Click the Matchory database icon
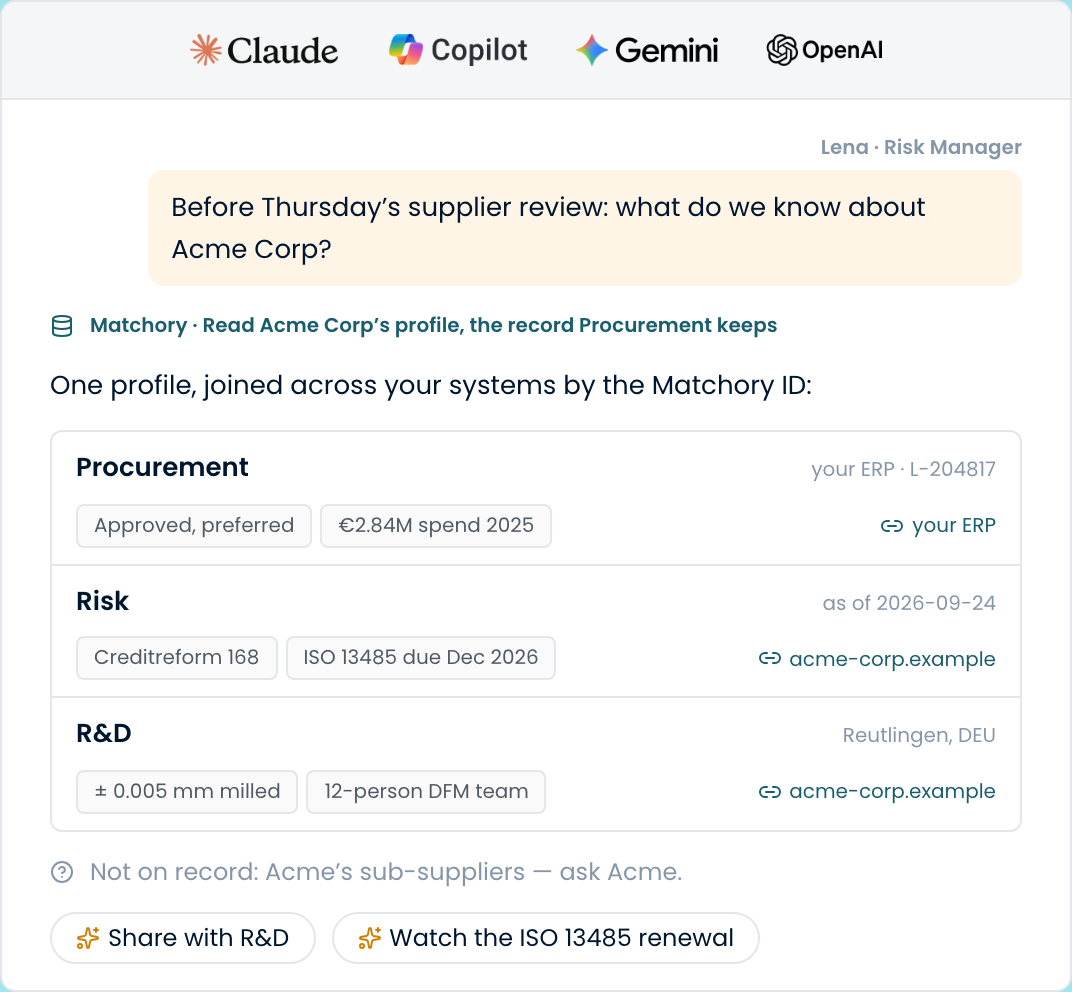The width and height of the screenshot is (1072, 992). [62, 326]
